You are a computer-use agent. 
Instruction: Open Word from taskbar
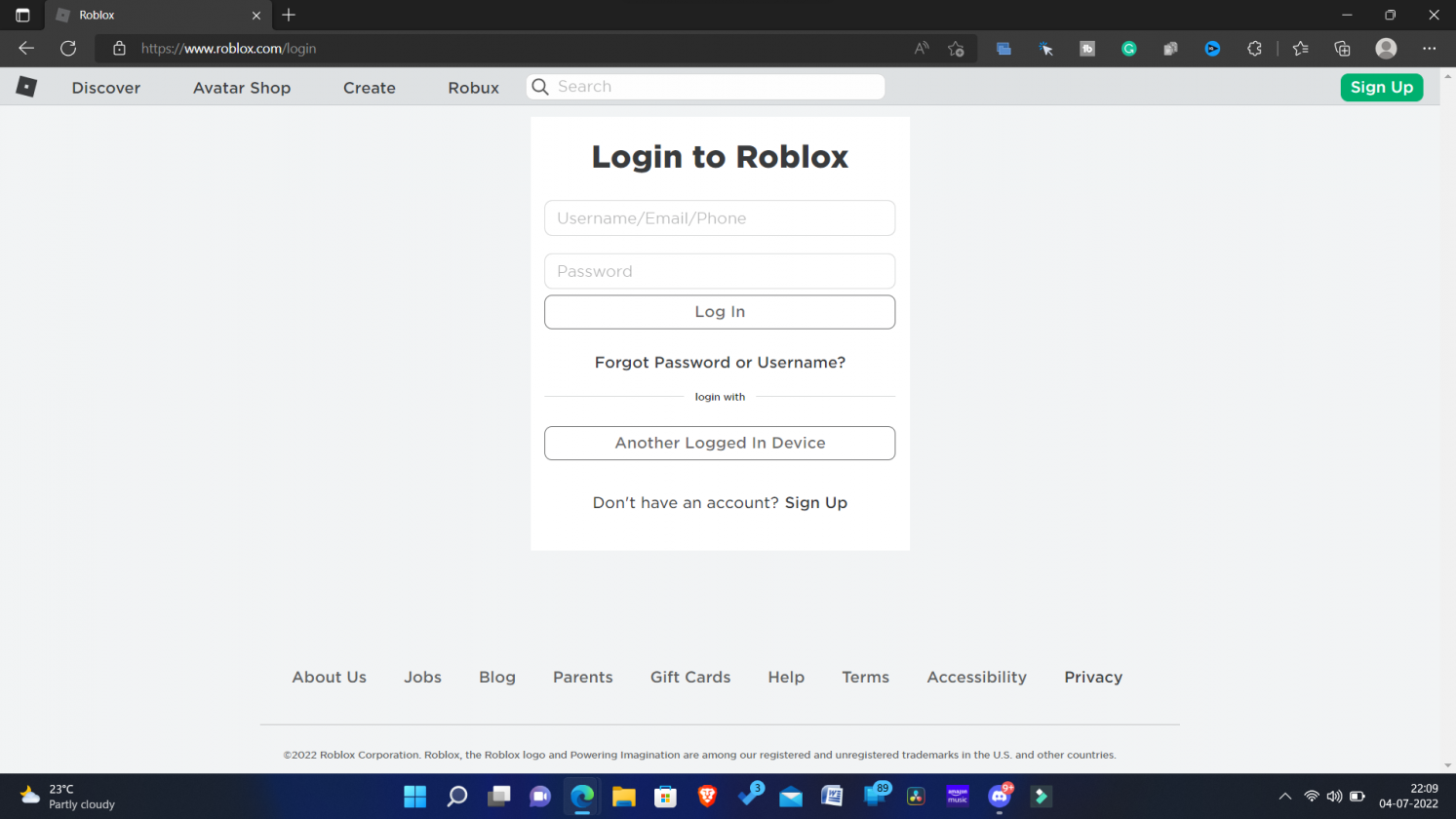(832, 797)
